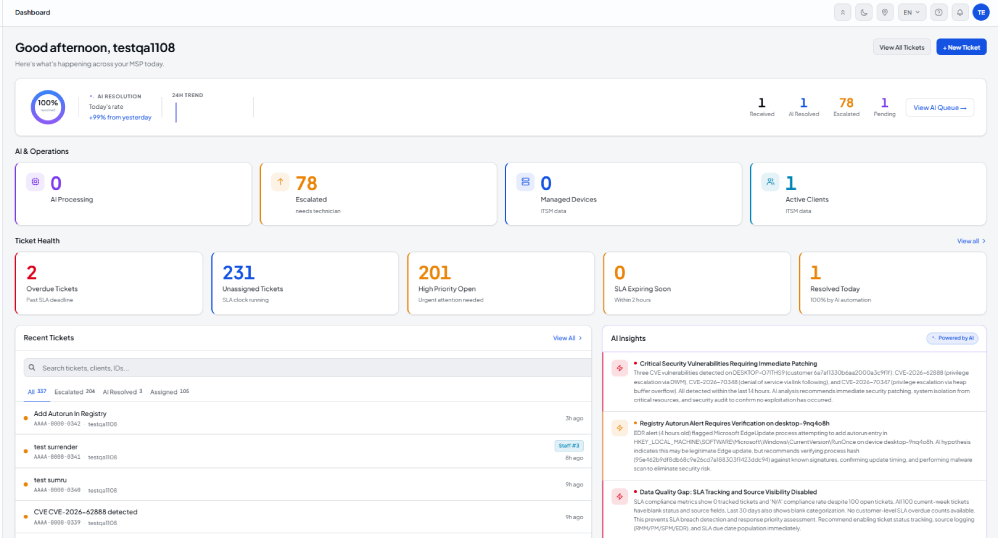The width and height of the screenshot is (998, 538).
Task: Click the View All Tickets button
Action: 901,47
